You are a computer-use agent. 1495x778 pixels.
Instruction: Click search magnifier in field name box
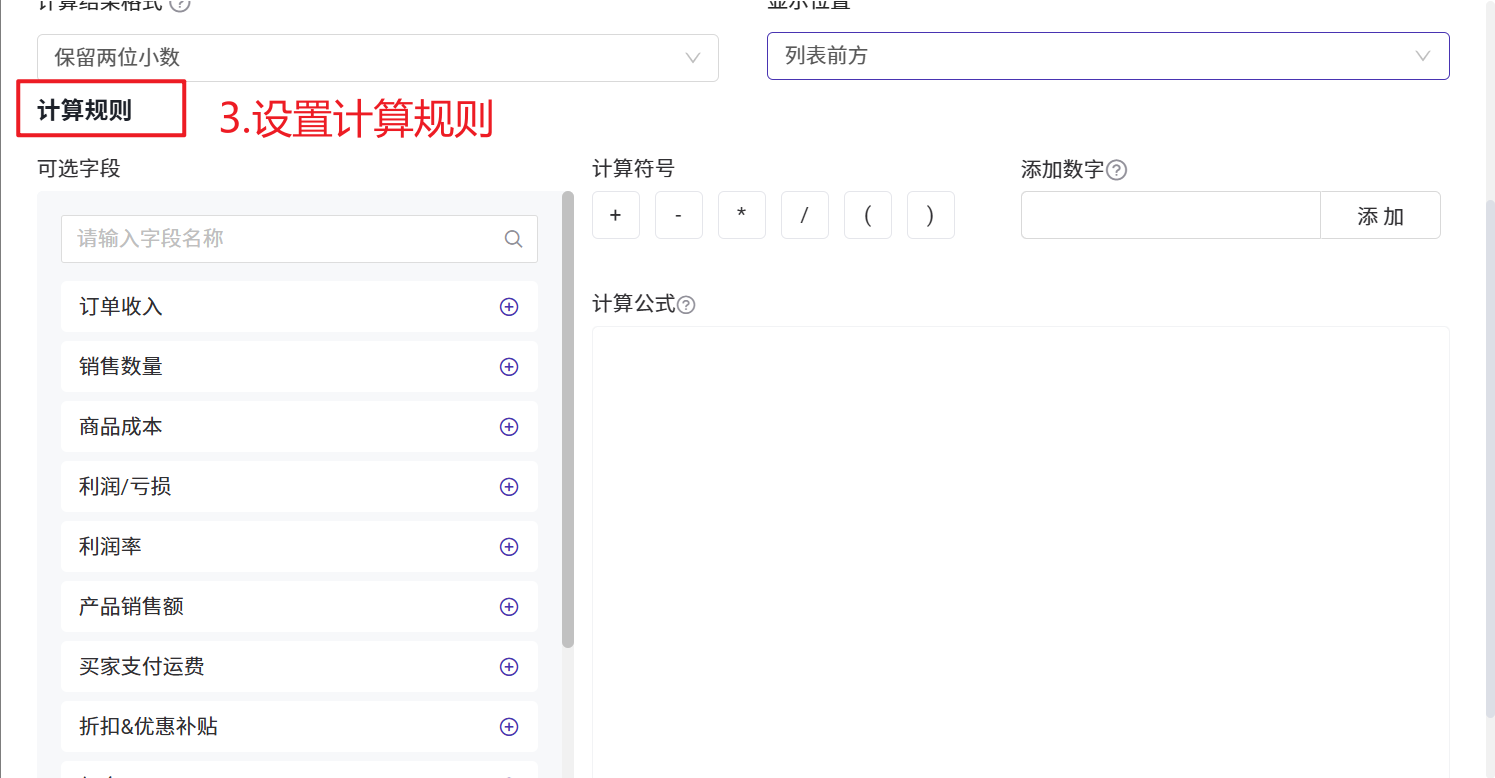(514, 239)
